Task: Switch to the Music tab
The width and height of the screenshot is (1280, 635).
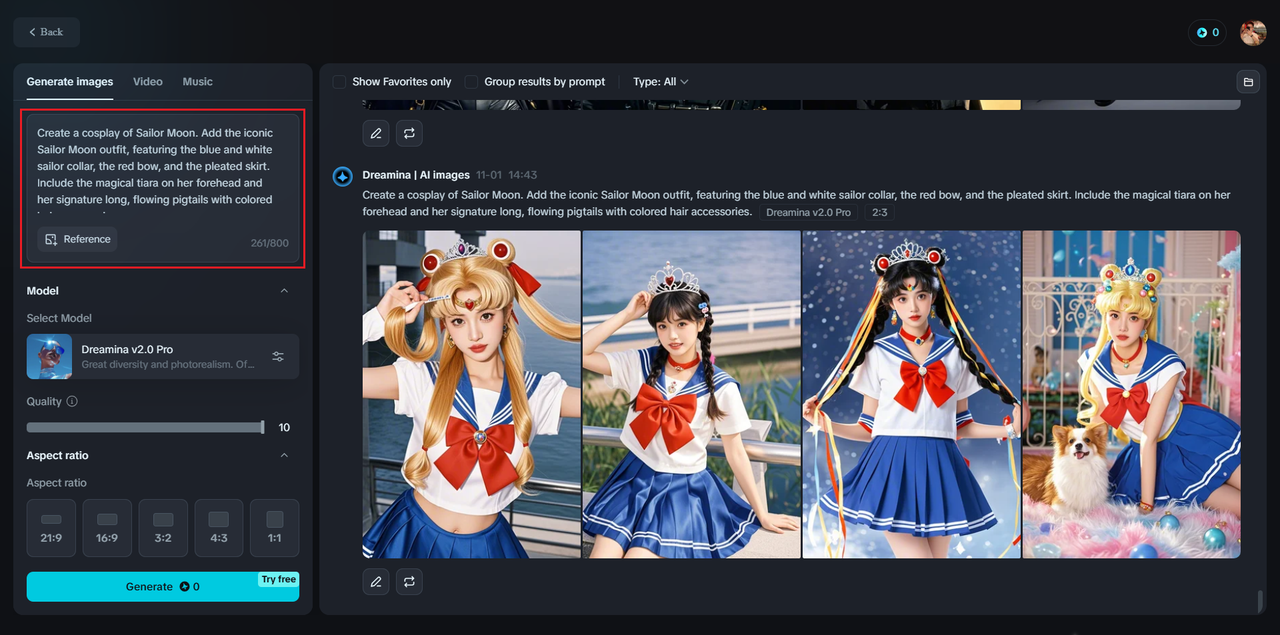Action: (x=198, y=82)
